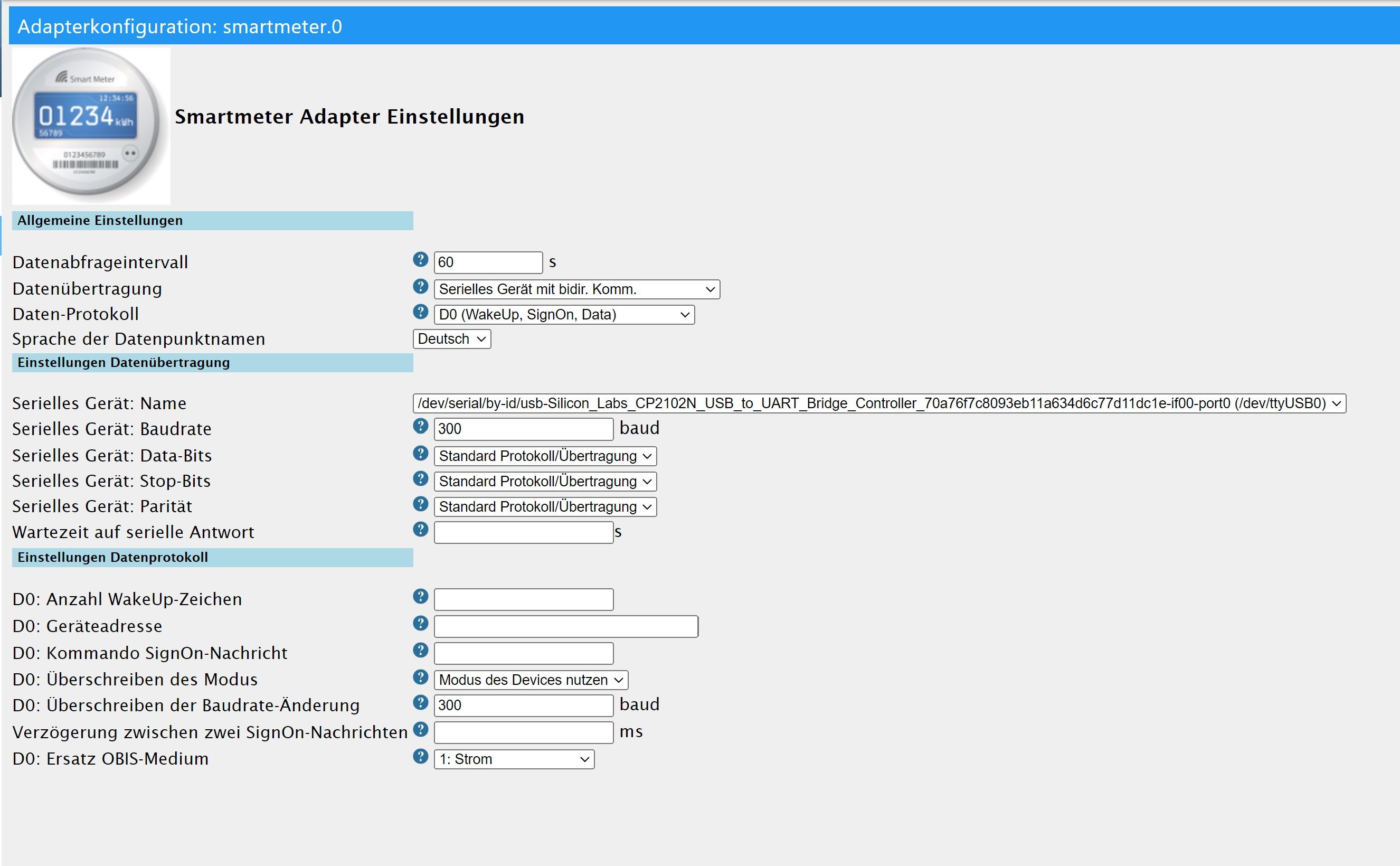Click help icon next to Datenabfrageintervall
The width and height of the screenshot is (1400, 866).
click(420, 259)
